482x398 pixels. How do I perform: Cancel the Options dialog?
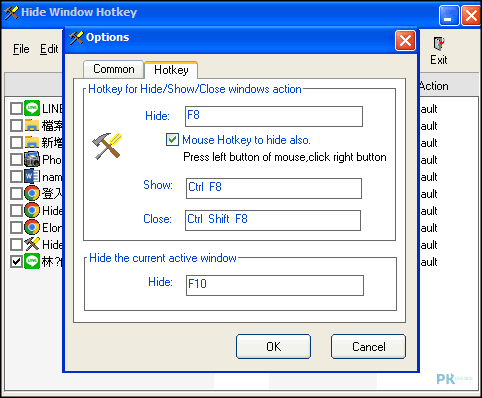coord(368,347)
